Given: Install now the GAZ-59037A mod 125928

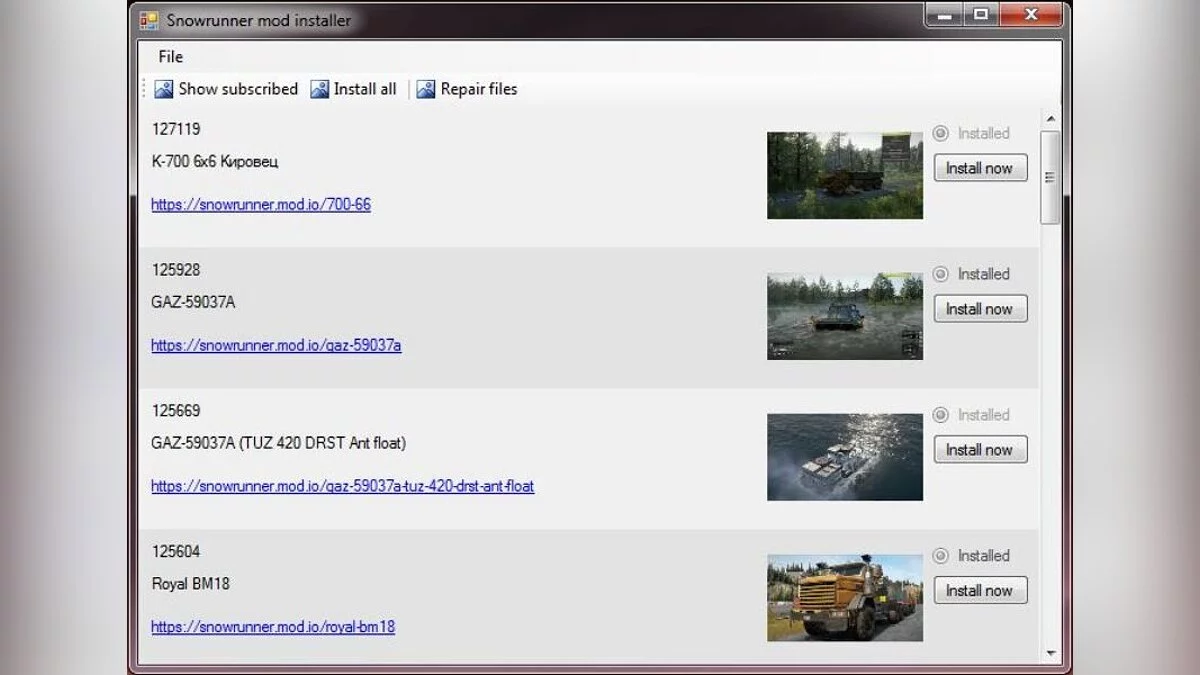Looking at the screenshot, I should pos(980,309).
